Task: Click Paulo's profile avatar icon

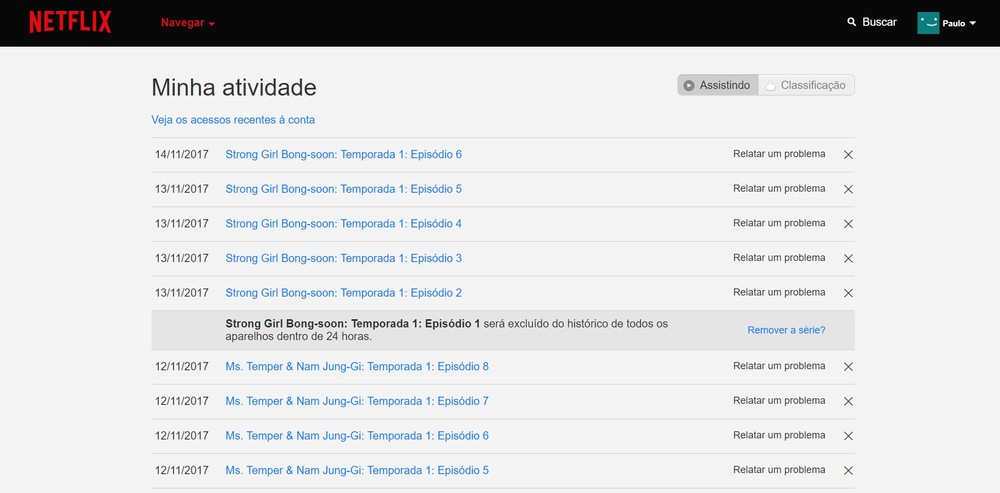Action: pyautogui.click(x=928, y=23)
